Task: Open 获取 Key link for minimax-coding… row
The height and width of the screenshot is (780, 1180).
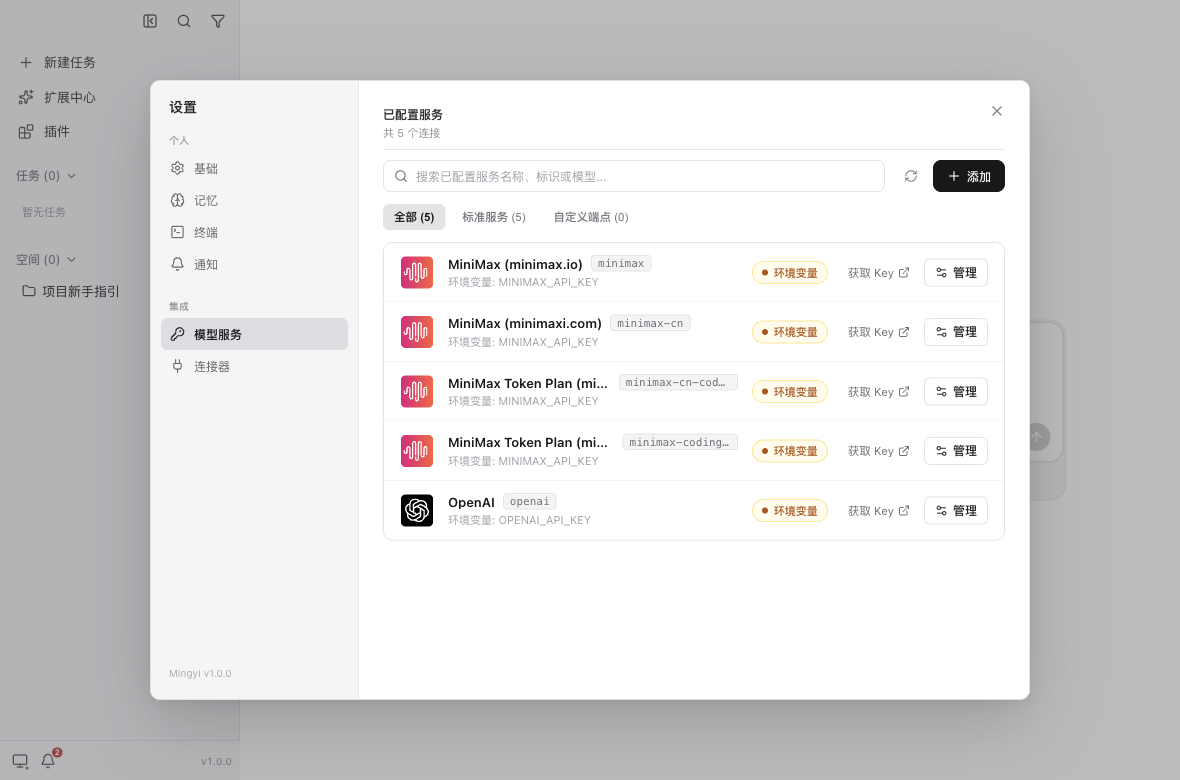Action: [878, 451]
